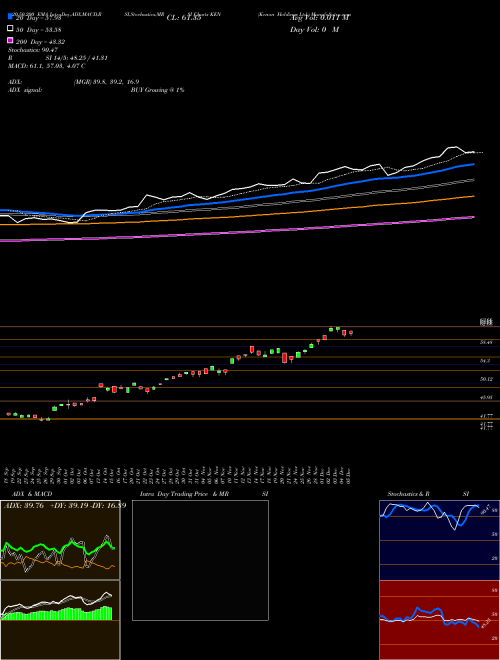
Task: Click the 'CL: 61.35' closing price label
Action: (184, 18)
